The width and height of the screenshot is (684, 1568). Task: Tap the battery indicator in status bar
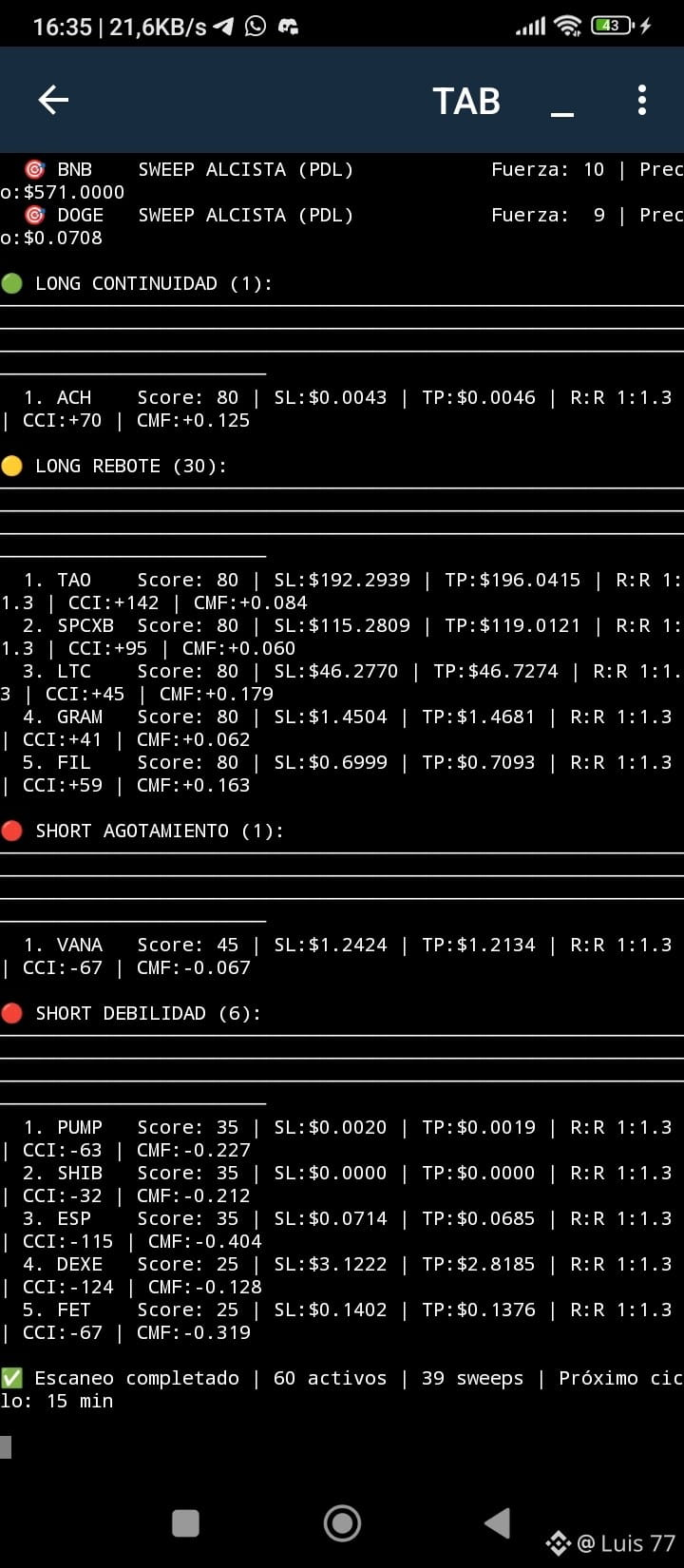(x=613, y=26)
